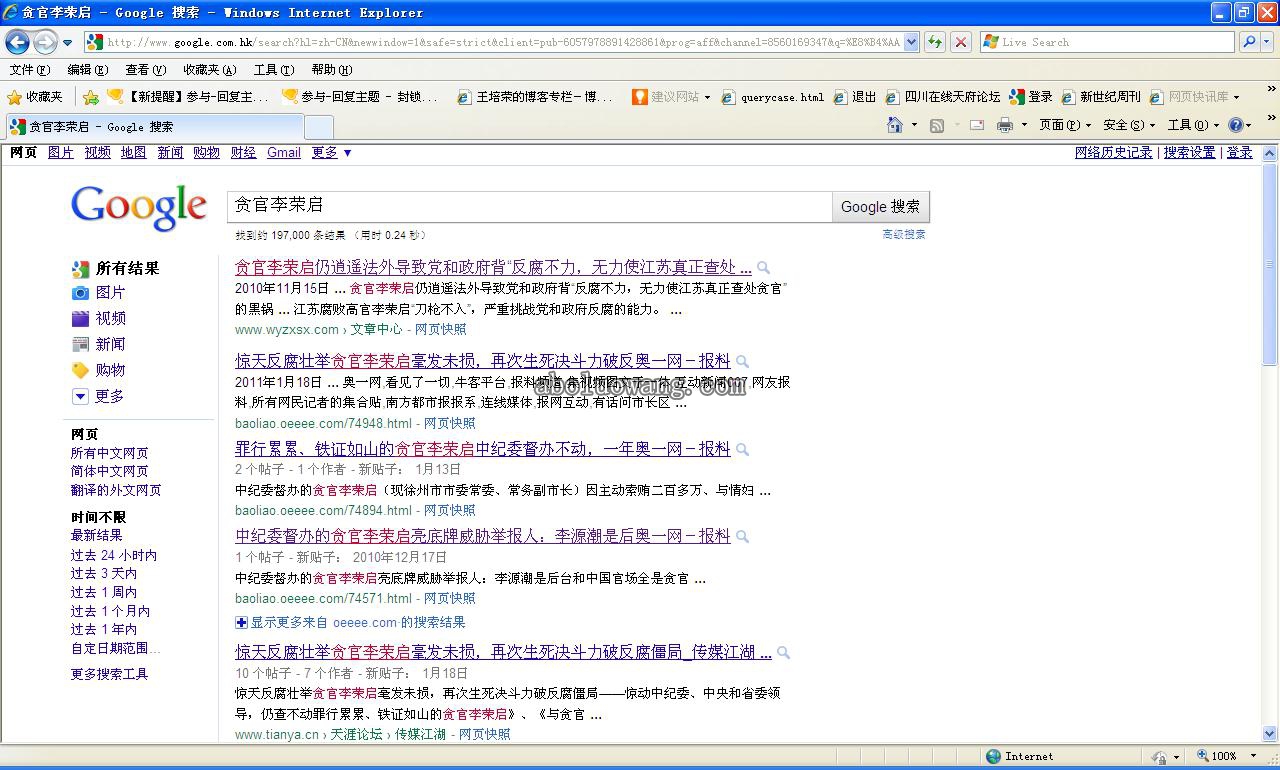1280x770 pixels.
Task: Open the search provider dropdown arrow
Action: tap(1267, 42)
